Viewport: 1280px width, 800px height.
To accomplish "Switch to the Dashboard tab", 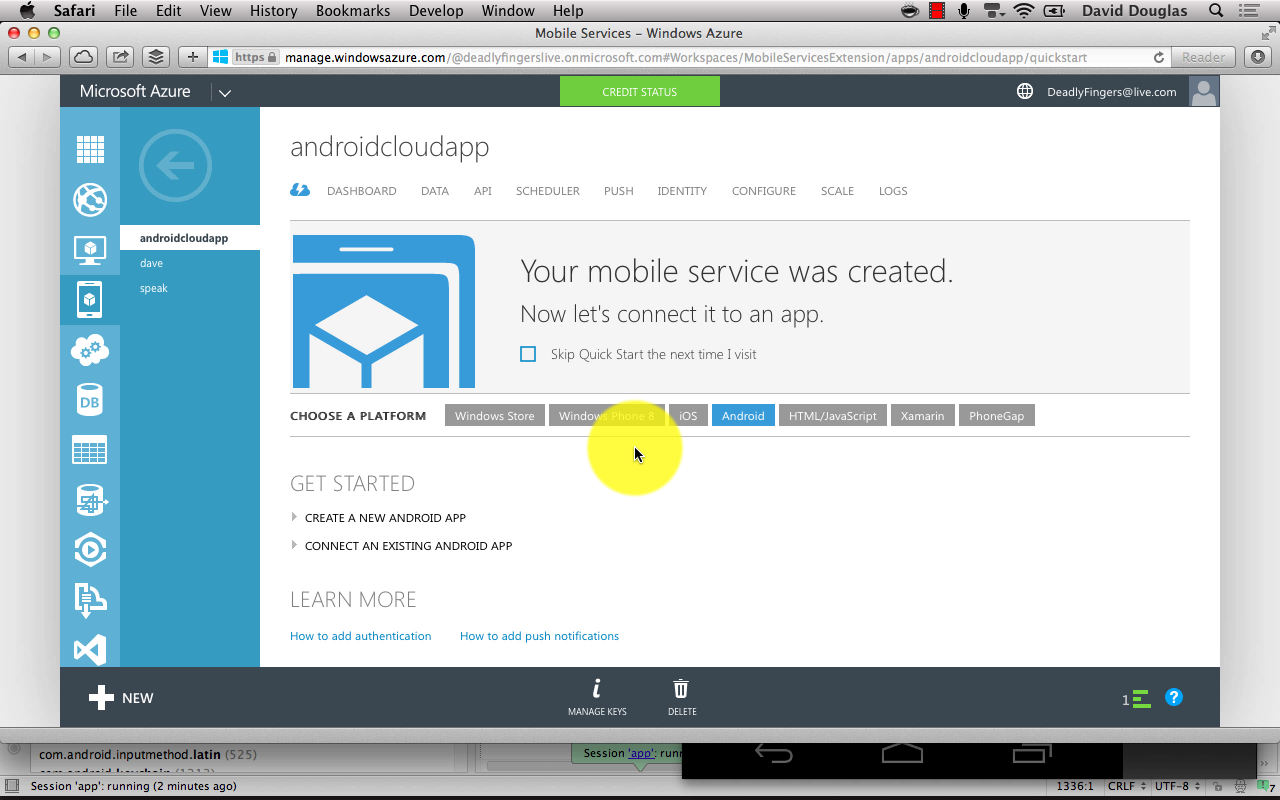I will click(362, 191).
